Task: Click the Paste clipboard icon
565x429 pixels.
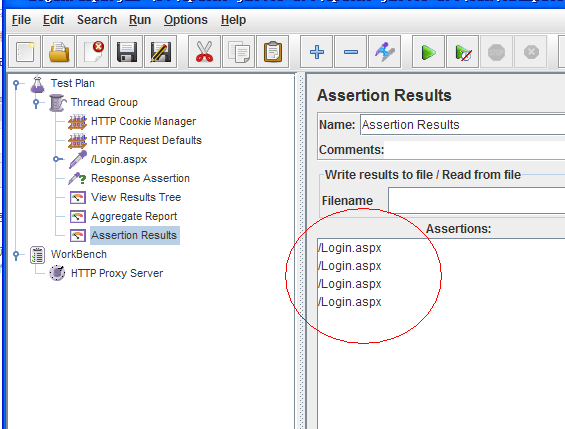Action: pos(273,52)
